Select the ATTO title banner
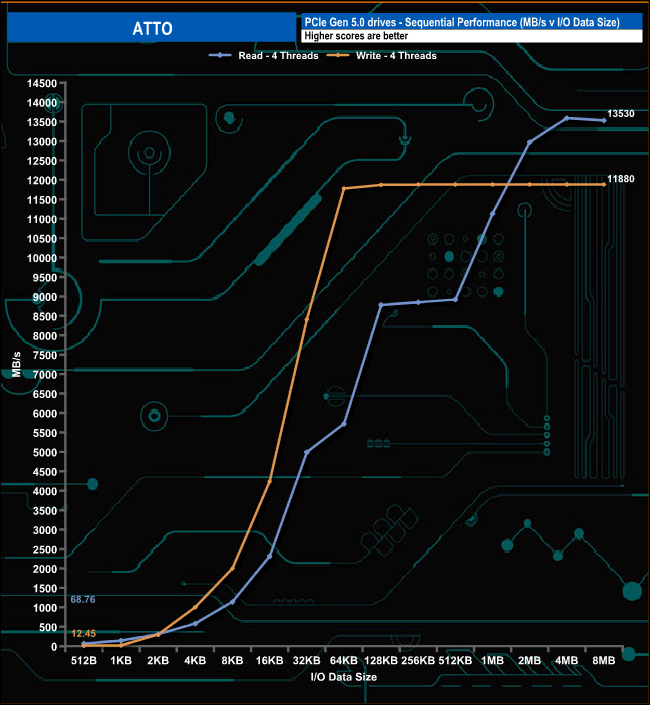 coord(151,29)
